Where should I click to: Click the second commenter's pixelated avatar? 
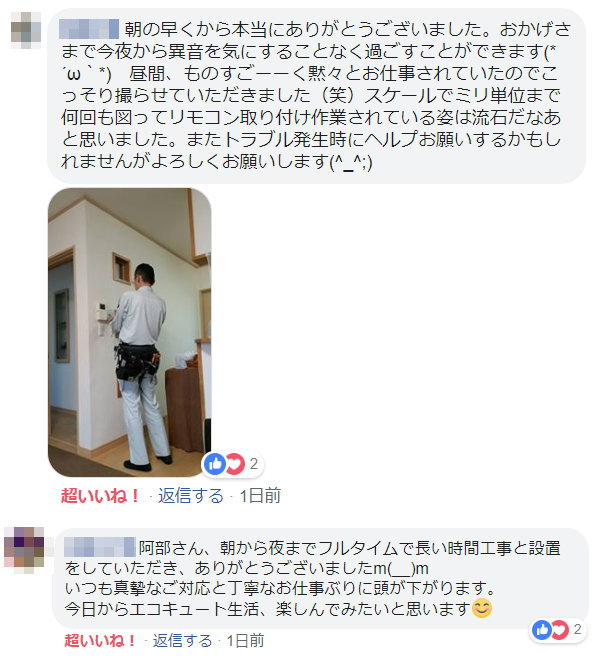(x=24, y=548)
